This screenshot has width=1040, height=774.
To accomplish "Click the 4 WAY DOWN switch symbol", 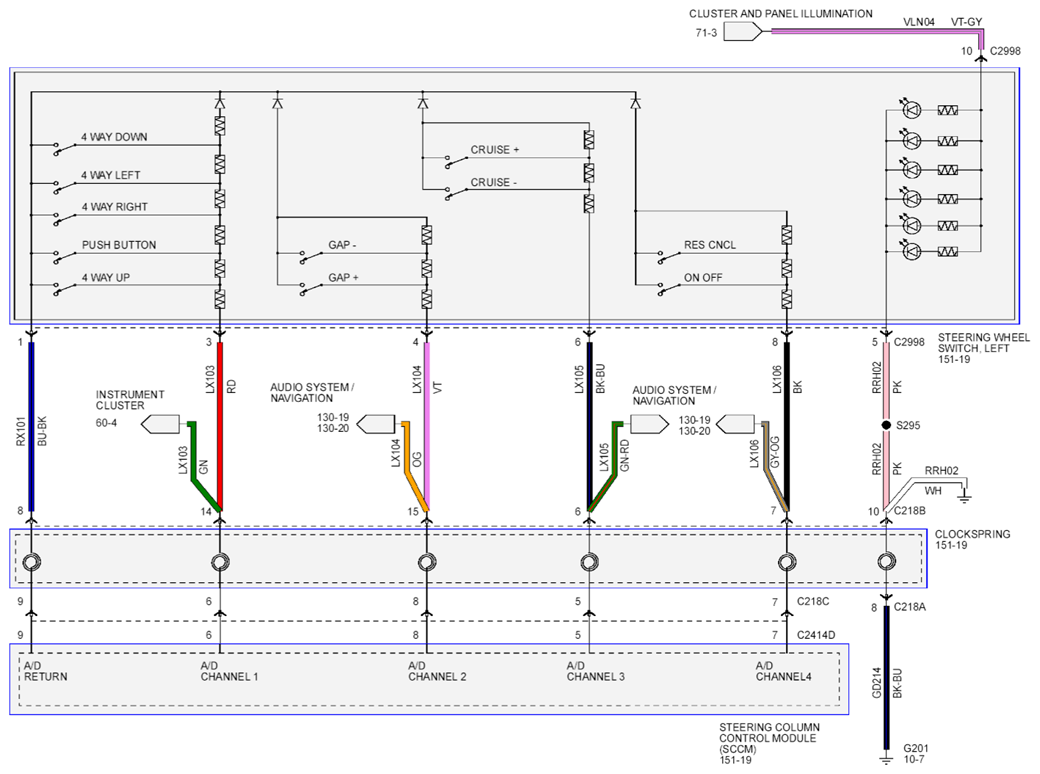I will pyautogui.click(x=64, y=149).
